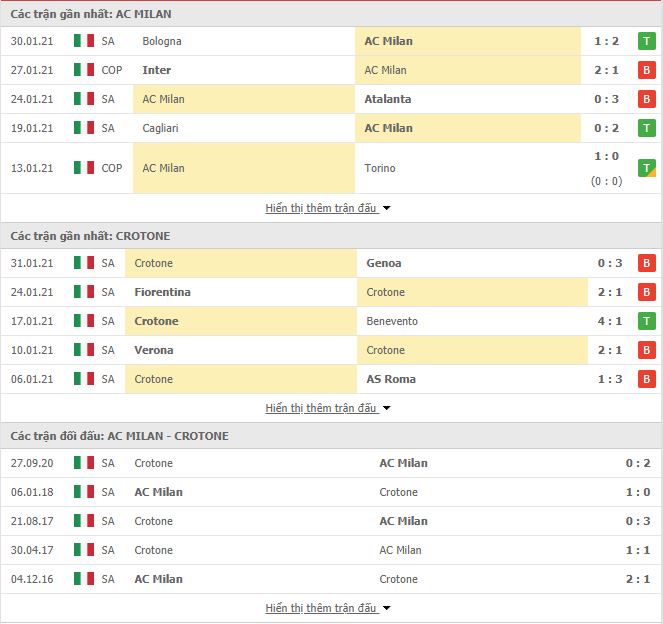Viewport: 663px width, 624px height.
Task: Click the Fiorentina team name
Action: (x=162, y=292)
